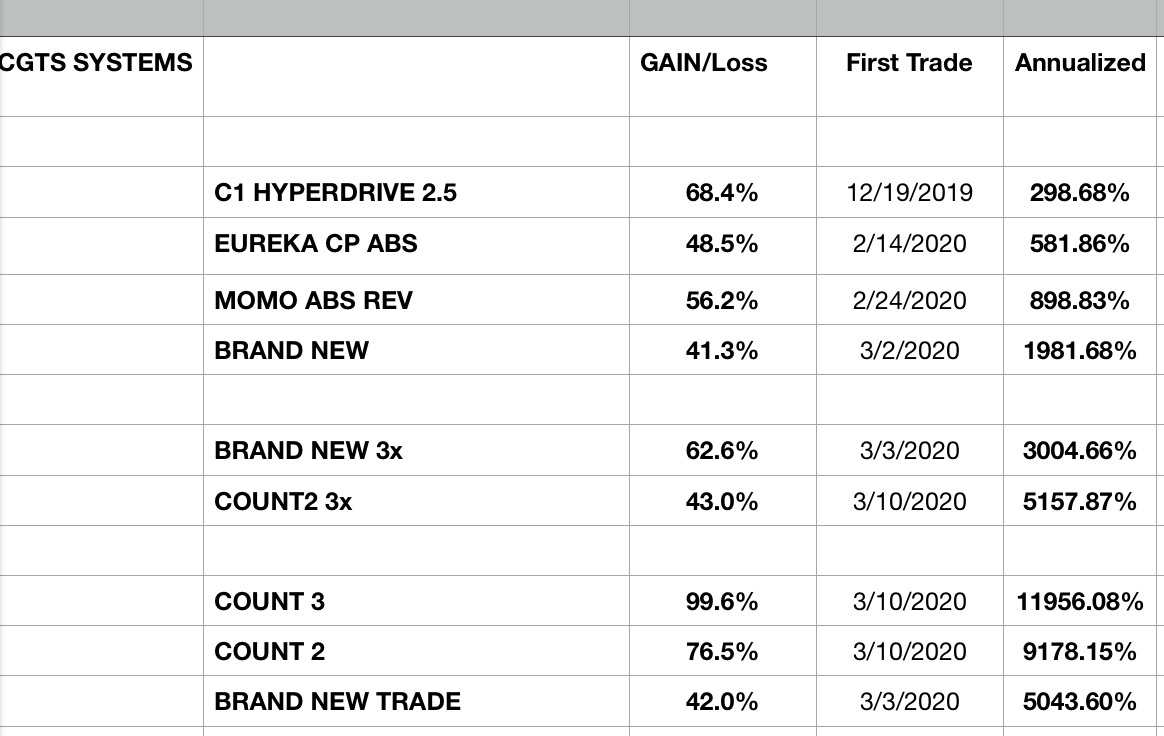Select the BRAND NEW TRADE cell
1164x736 pixels.
[338, 702]
